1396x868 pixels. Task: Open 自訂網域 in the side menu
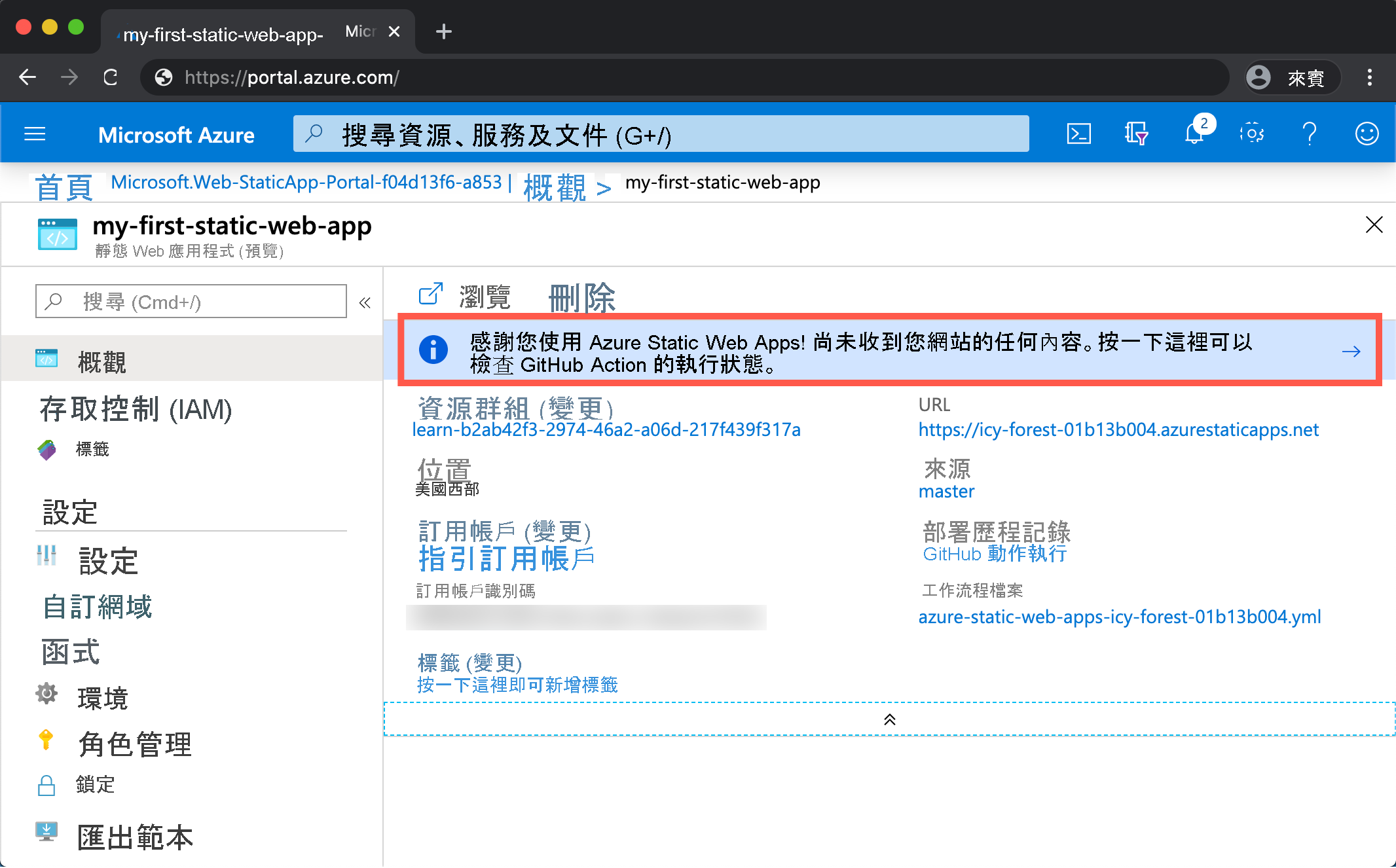click(98, 607)
